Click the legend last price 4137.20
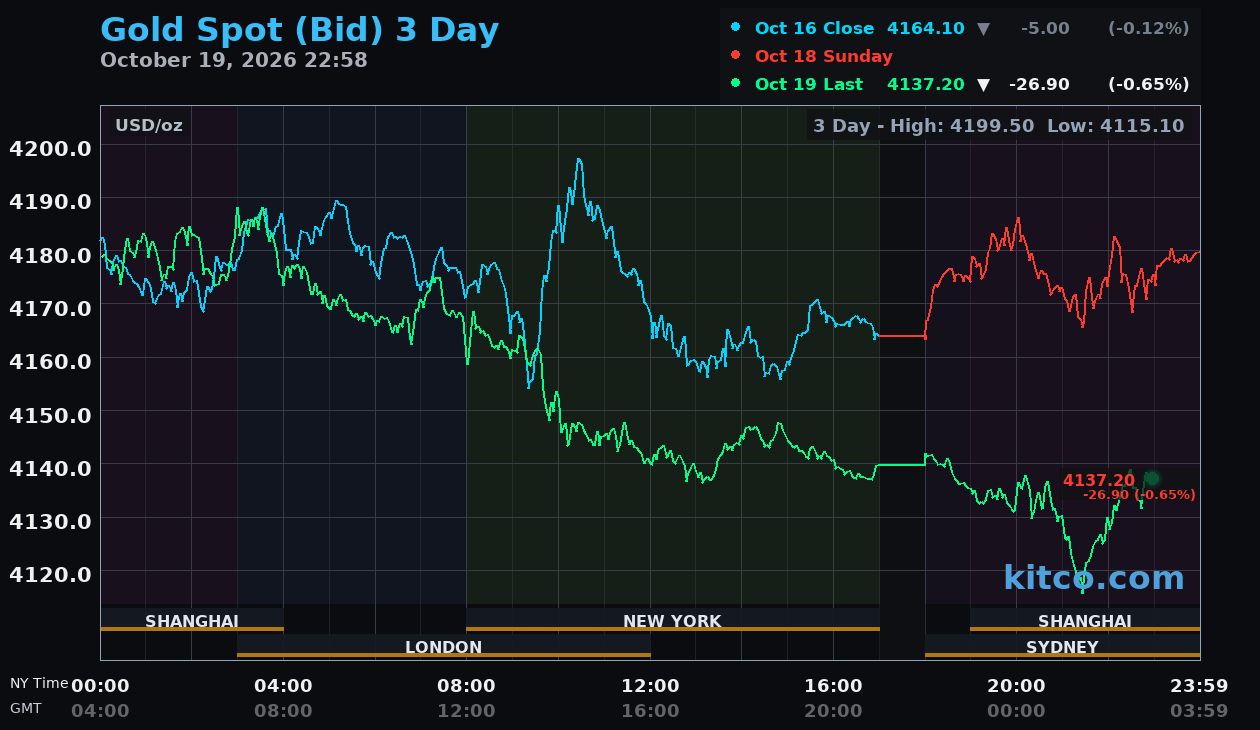The image size is (1260, 730). click(x=926, y=84)
